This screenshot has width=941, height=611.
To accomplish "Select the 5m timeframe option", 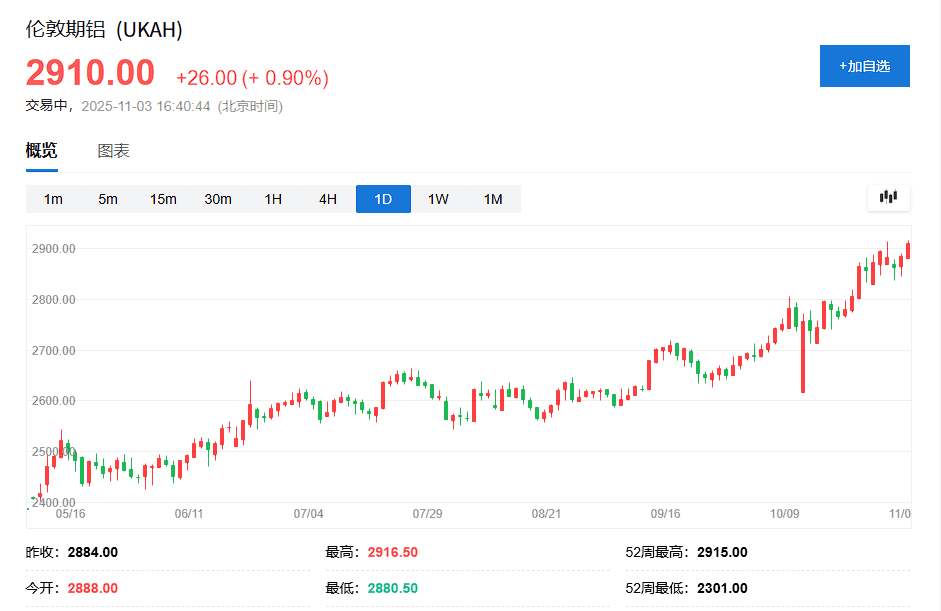I will click(108, 199).
